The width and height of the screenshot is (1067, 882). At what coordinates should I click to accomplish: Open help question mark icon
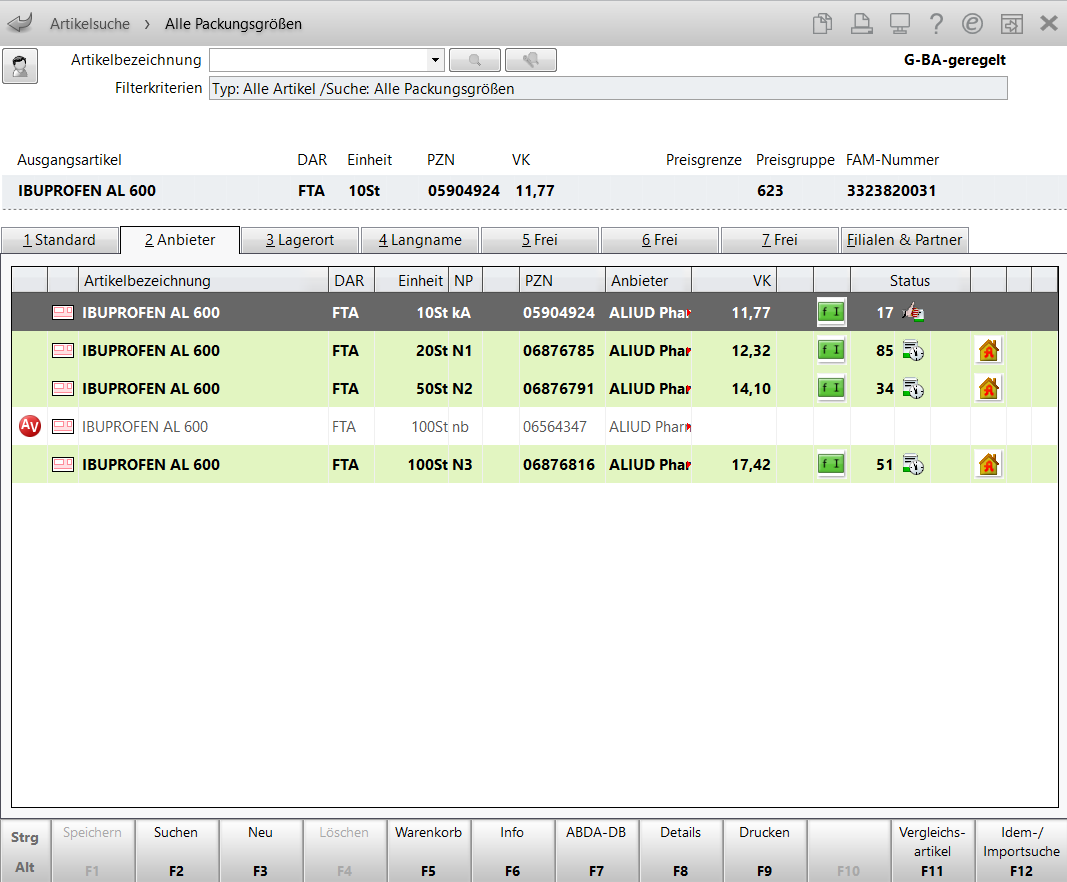click(936, 24)
